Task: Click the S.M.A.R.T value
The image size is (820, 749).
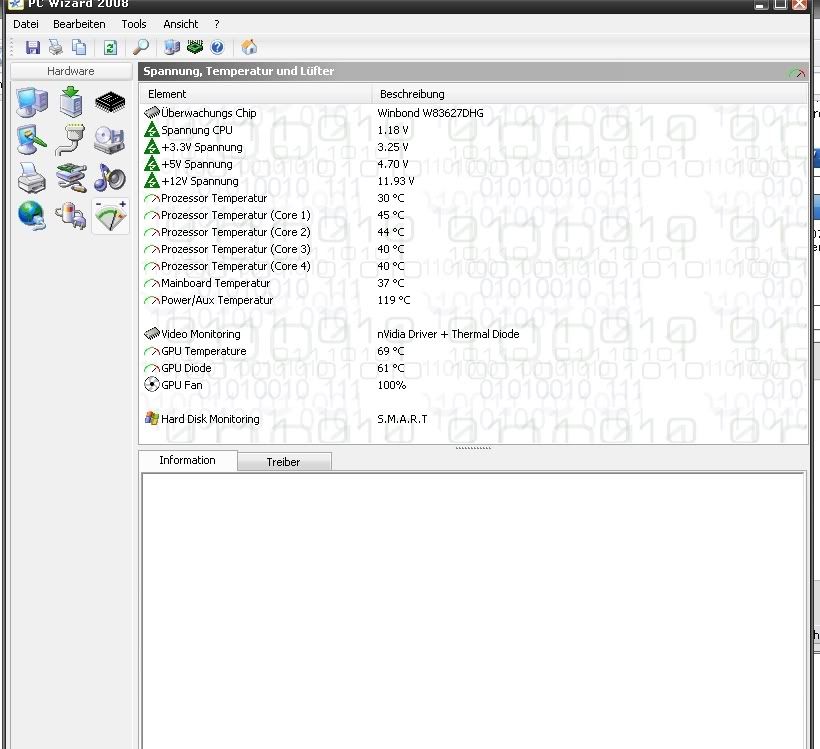Action: click(x=402, y=419)
